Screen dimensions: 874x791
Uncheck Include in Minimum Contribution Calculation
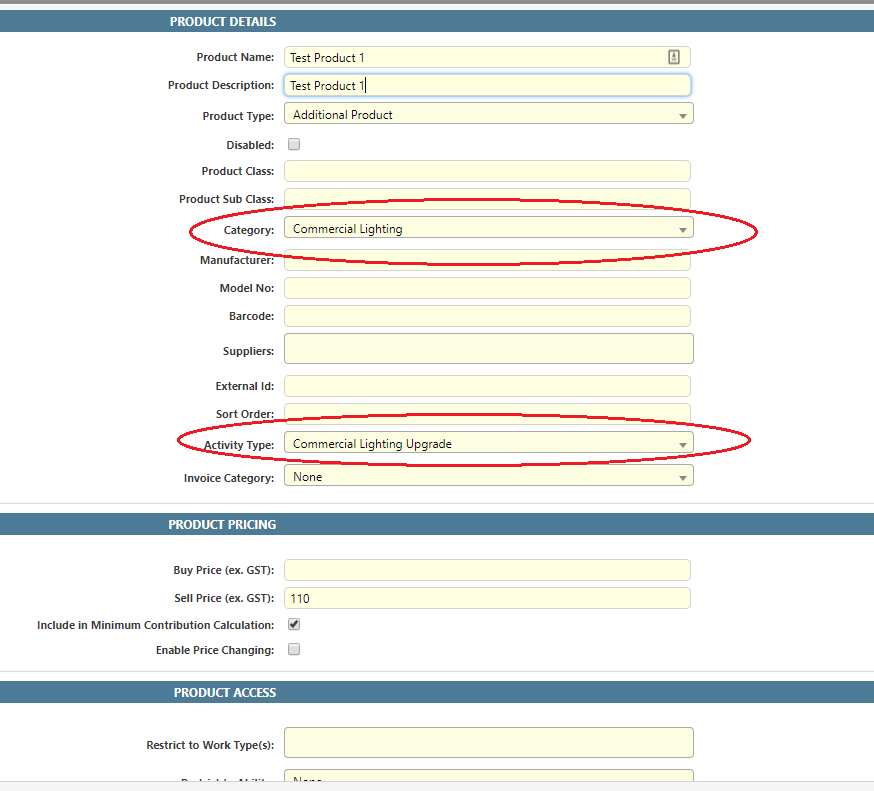(x=294, y=624)
